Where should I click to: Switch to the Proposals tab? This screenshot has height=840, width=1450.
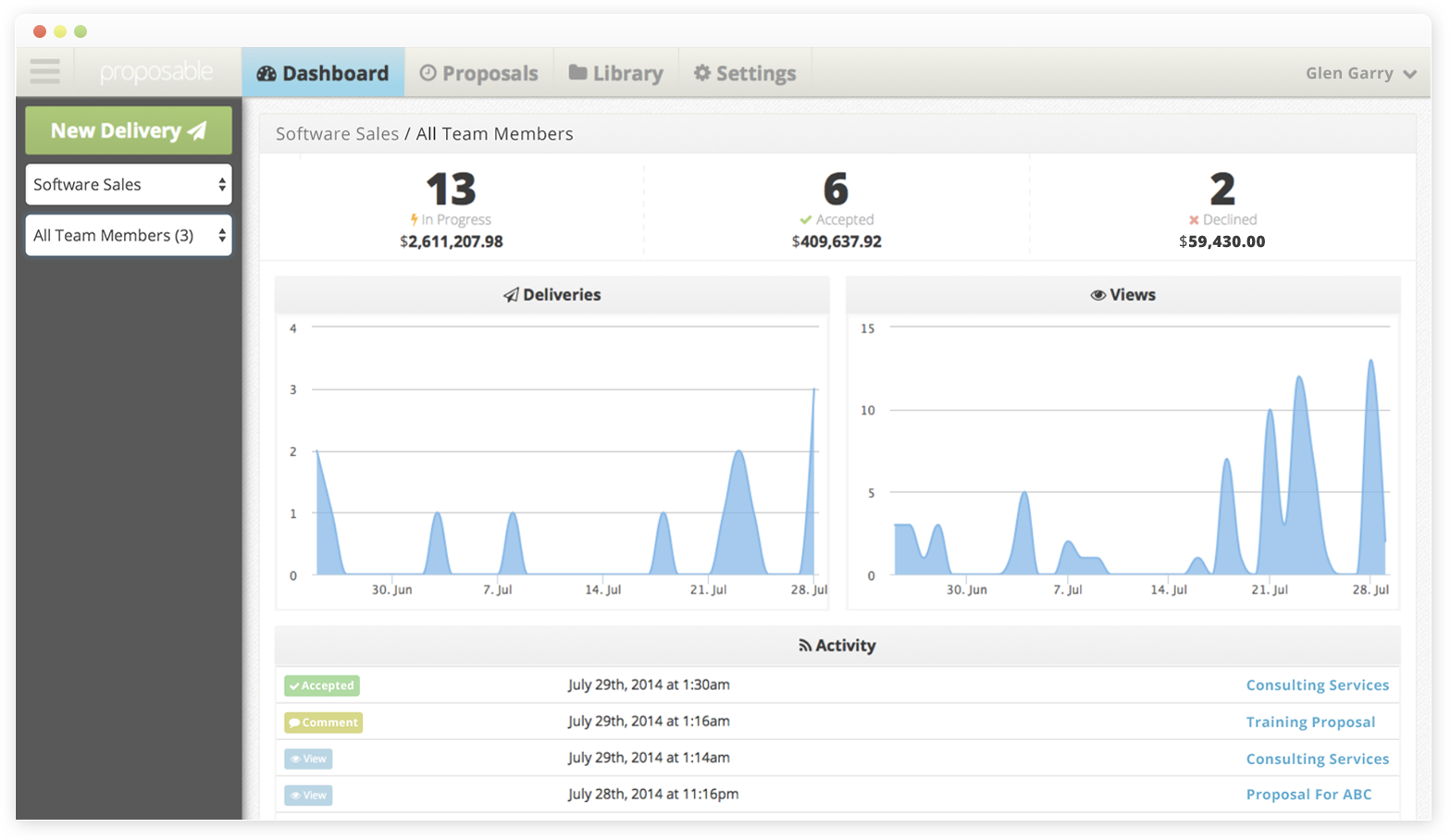point(478,73)
